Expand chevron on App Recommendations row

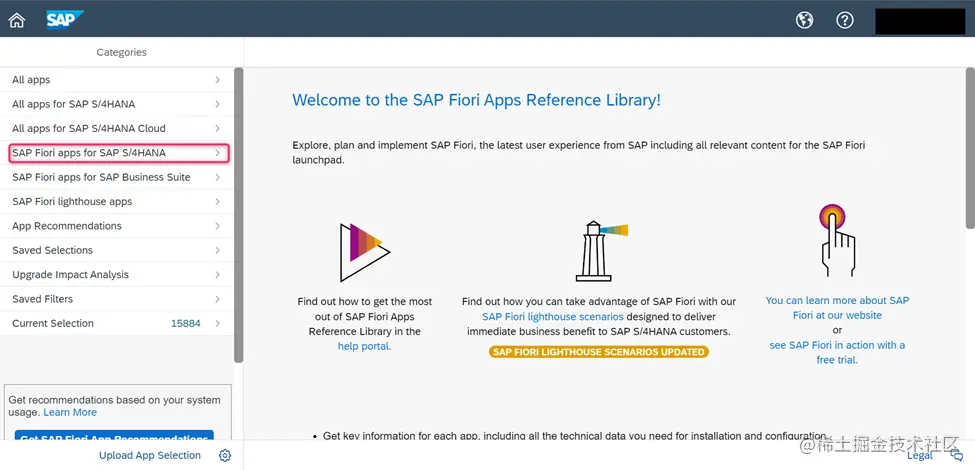[x=218, y=226]
